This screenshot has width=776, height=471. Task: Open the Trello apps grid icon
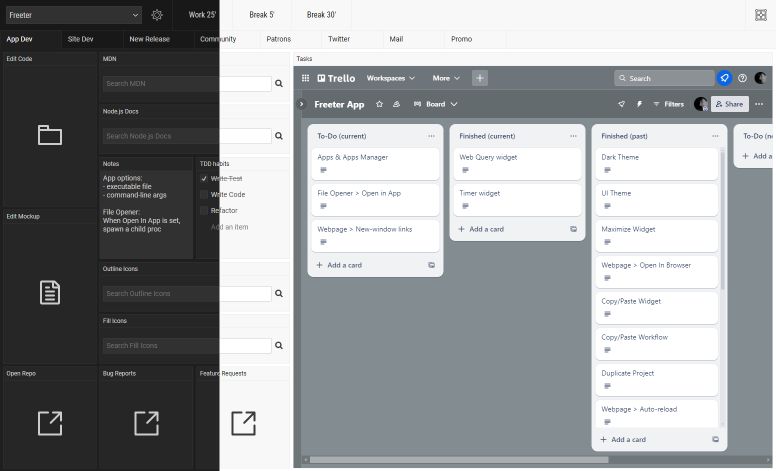pyautogui.click(x=305, y=78)
